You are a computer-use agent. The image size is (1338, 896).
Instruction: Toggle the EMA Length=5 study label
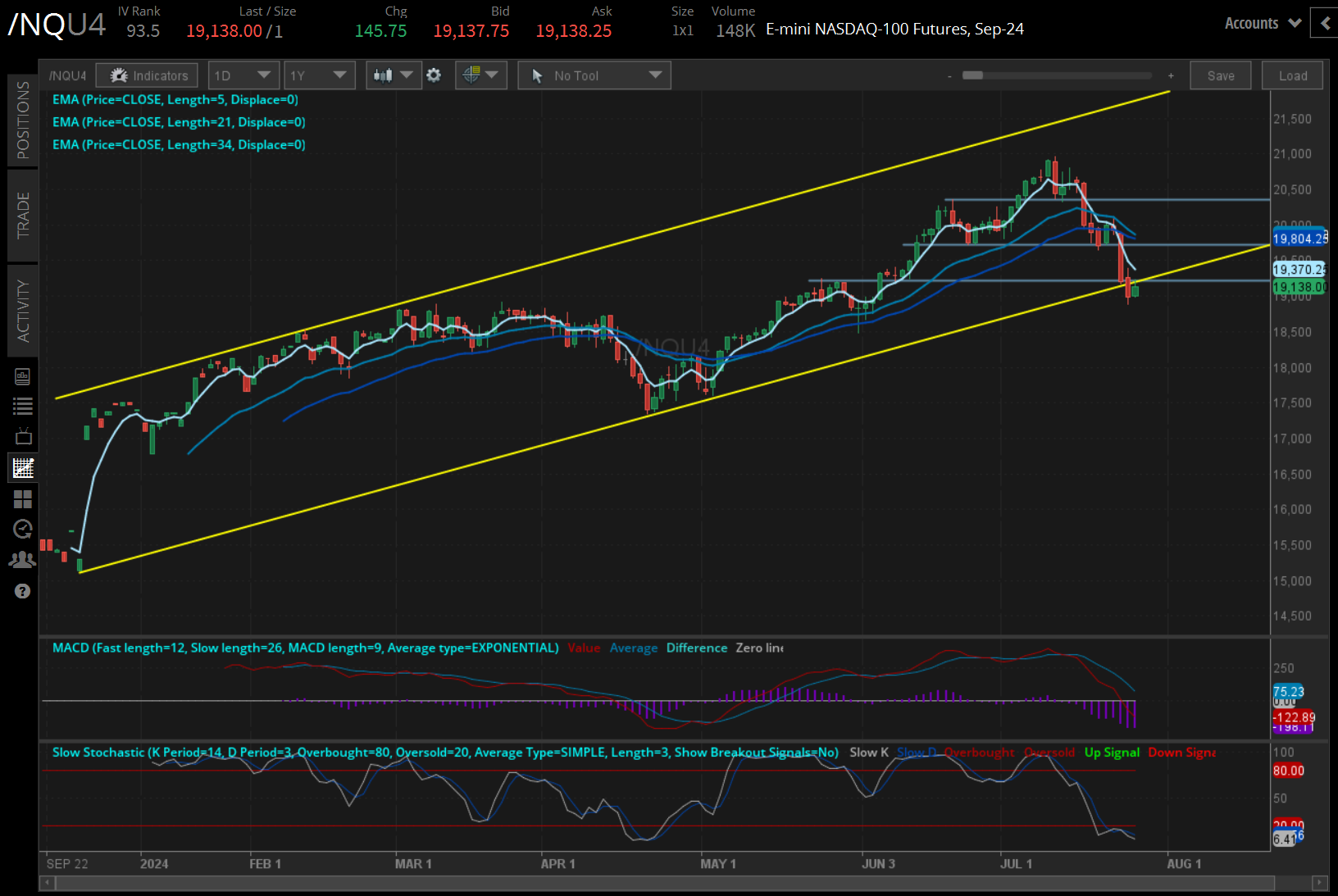[x=175, y=99]
